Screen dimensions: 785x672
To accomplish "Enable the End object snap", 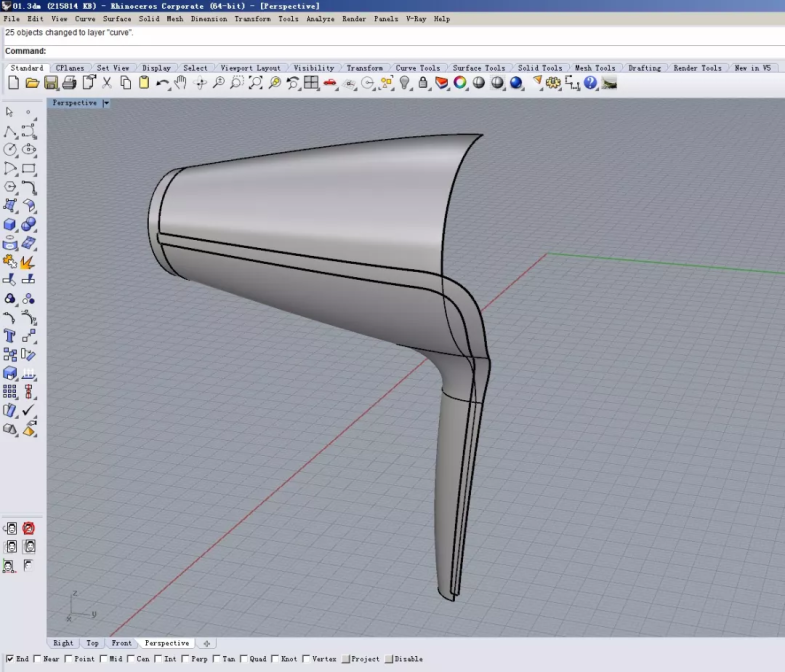I will (8, 659).
